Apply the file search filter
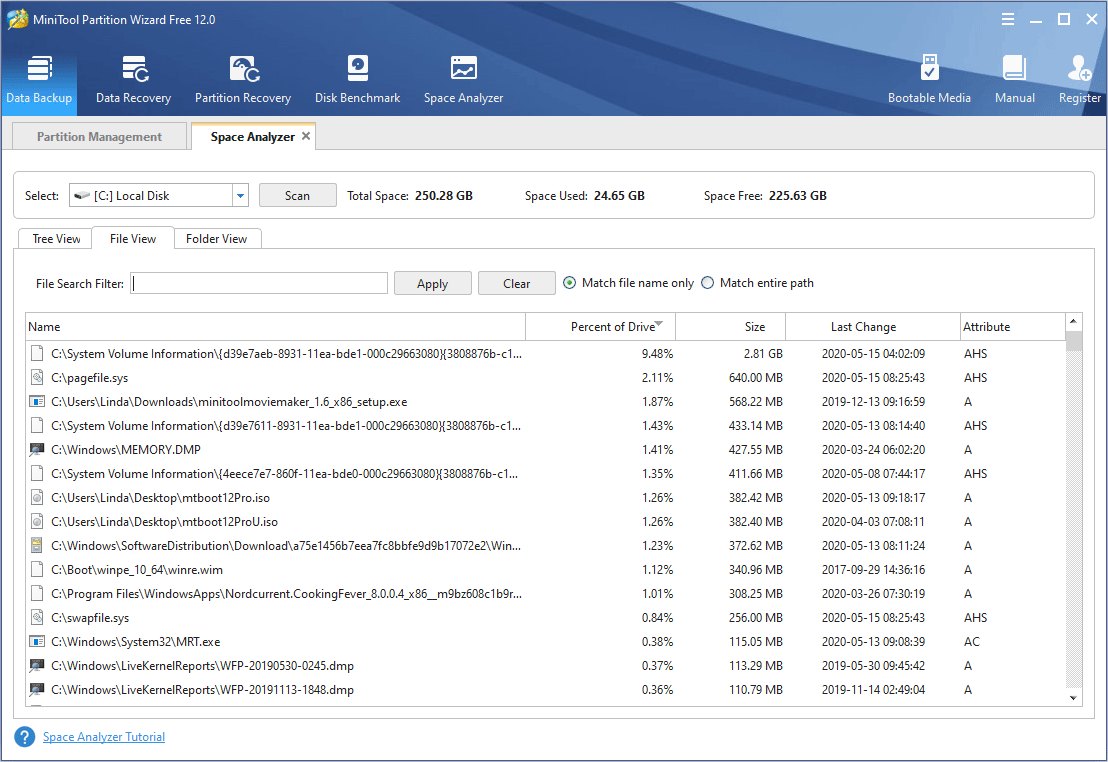This screenshot has width=1108, height=762. pos(432,283)
